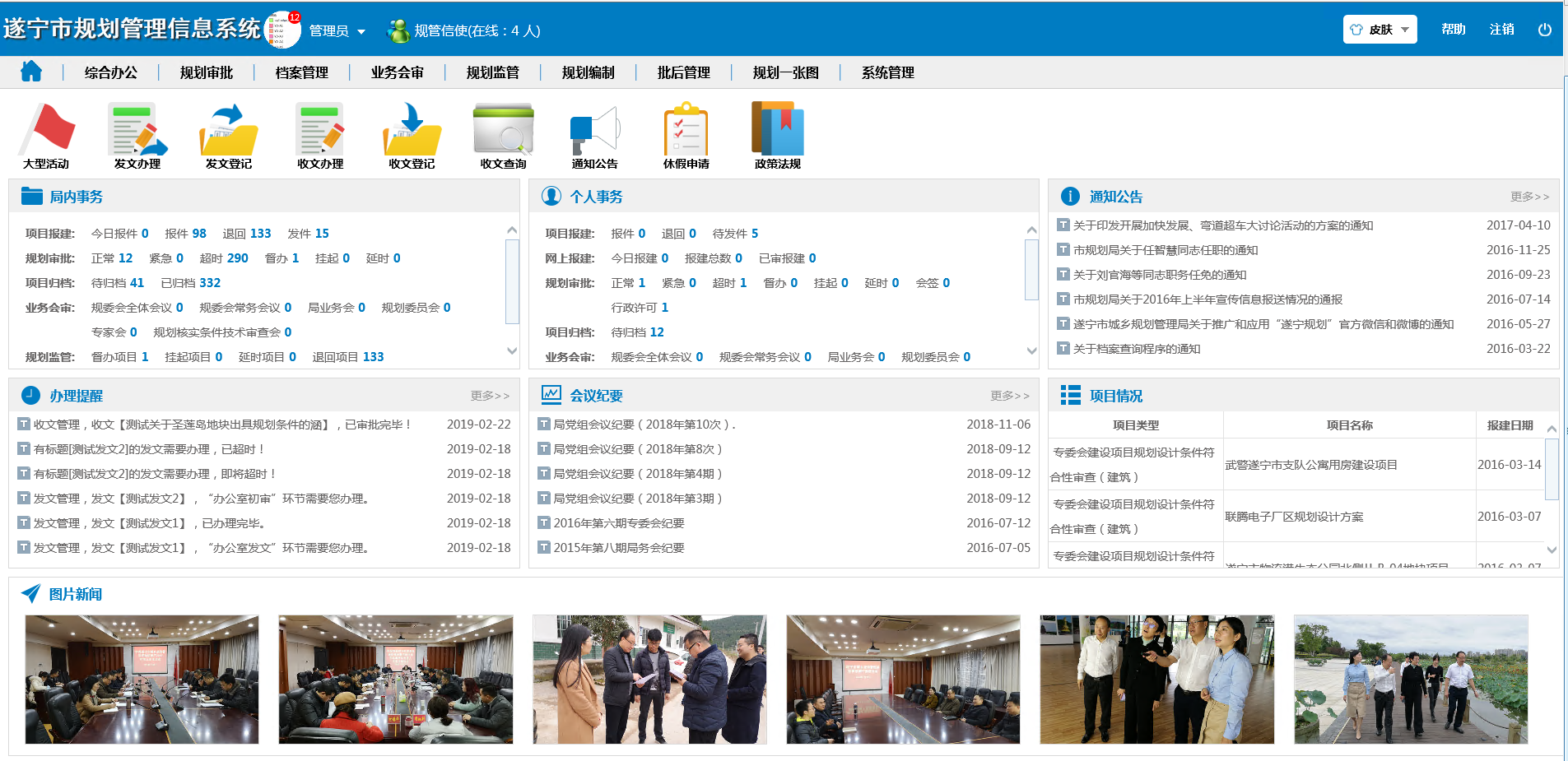This screenshot has height=761, width=1568.
Task: Open the 规划审批 menu
Action: click(x=207, y=73)
